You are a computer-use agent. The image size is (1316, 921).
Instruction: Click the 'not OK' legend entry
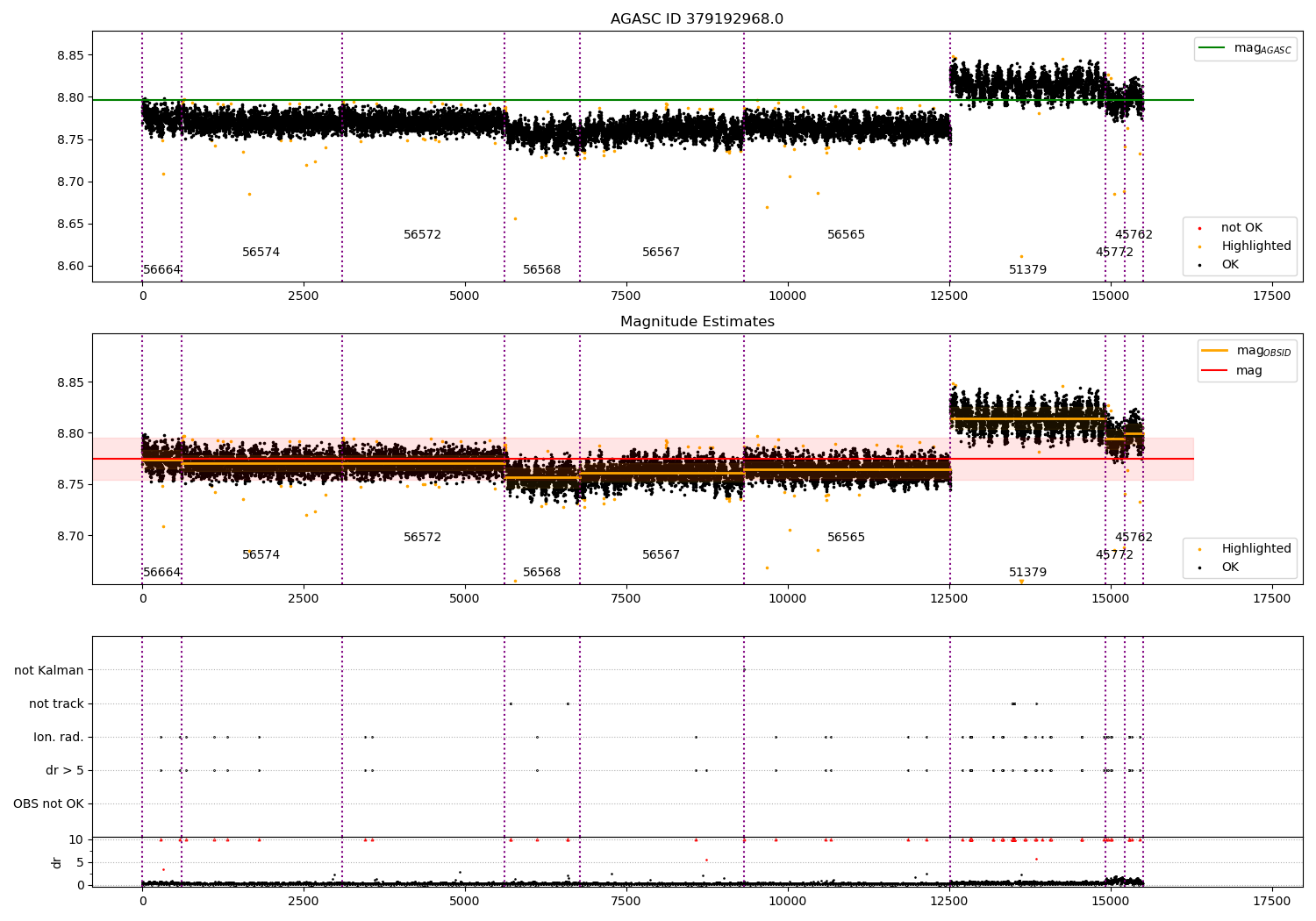[1241, 228]
